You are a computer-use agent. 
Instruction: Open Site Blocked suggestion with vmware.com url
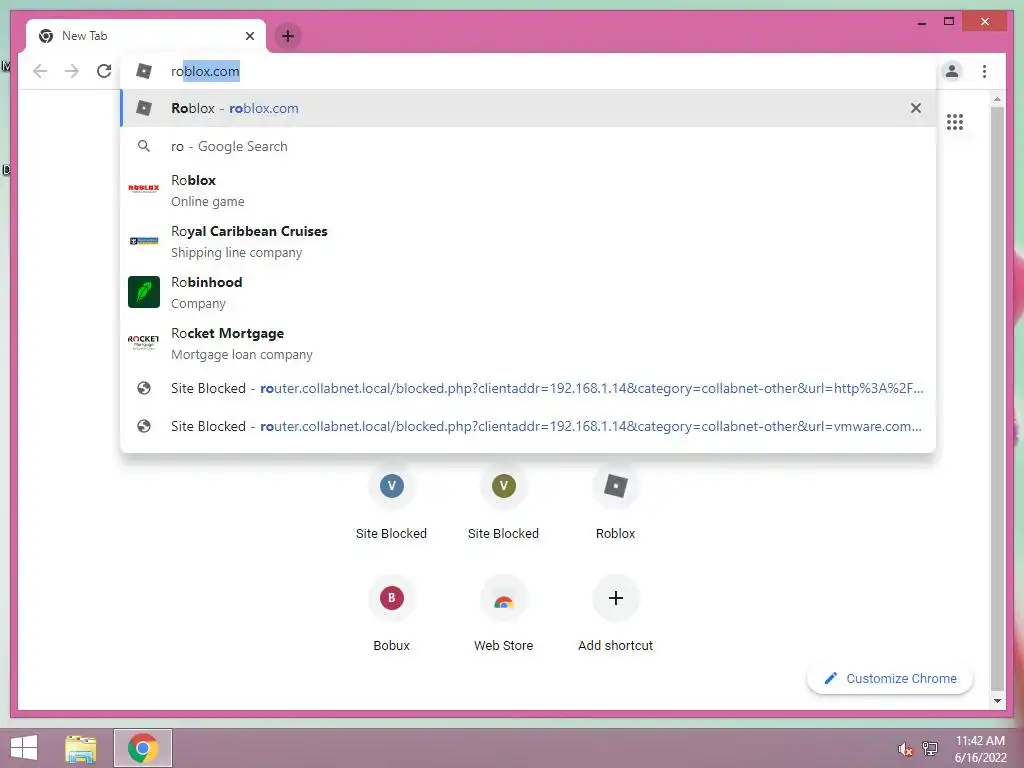(x=528, y=426)
